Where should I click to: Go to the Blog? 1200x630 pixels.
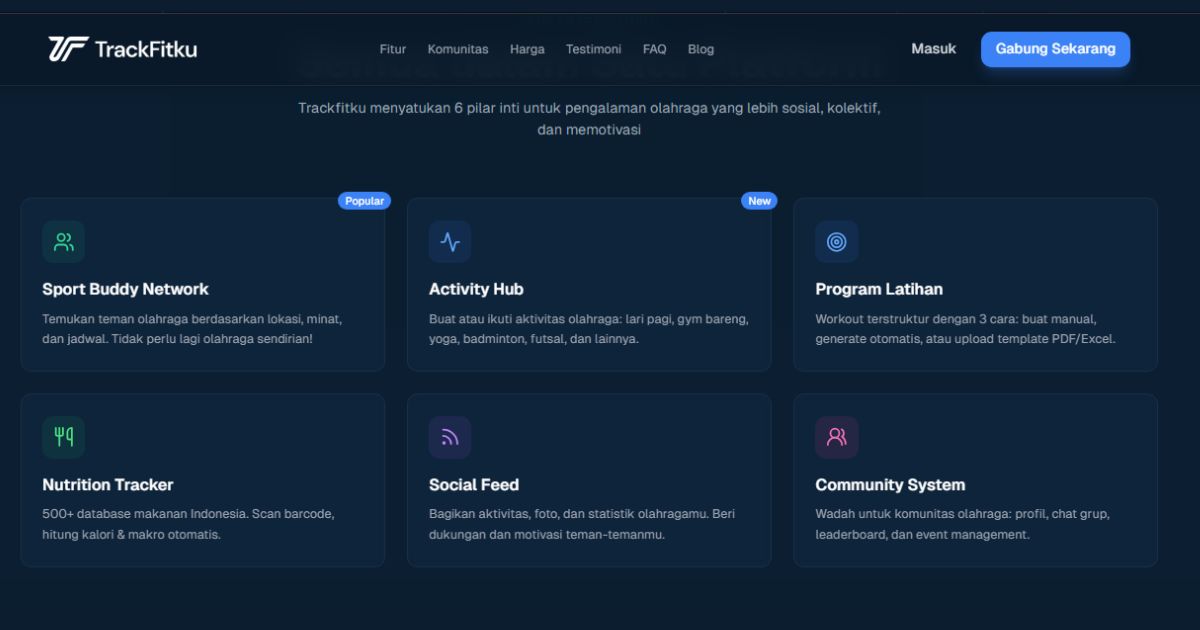pos(700,49)
